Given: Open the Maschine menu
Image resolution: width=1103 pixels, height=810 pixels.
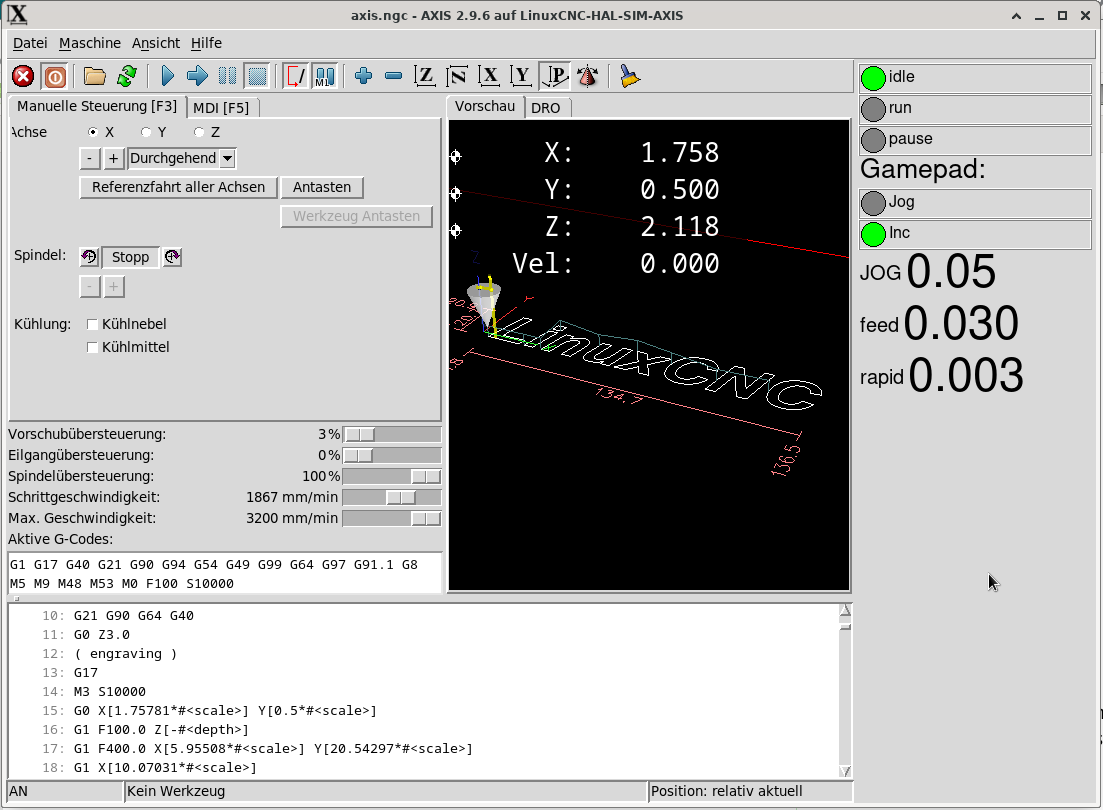Looking at the screenshot, I should pos(90,43).
